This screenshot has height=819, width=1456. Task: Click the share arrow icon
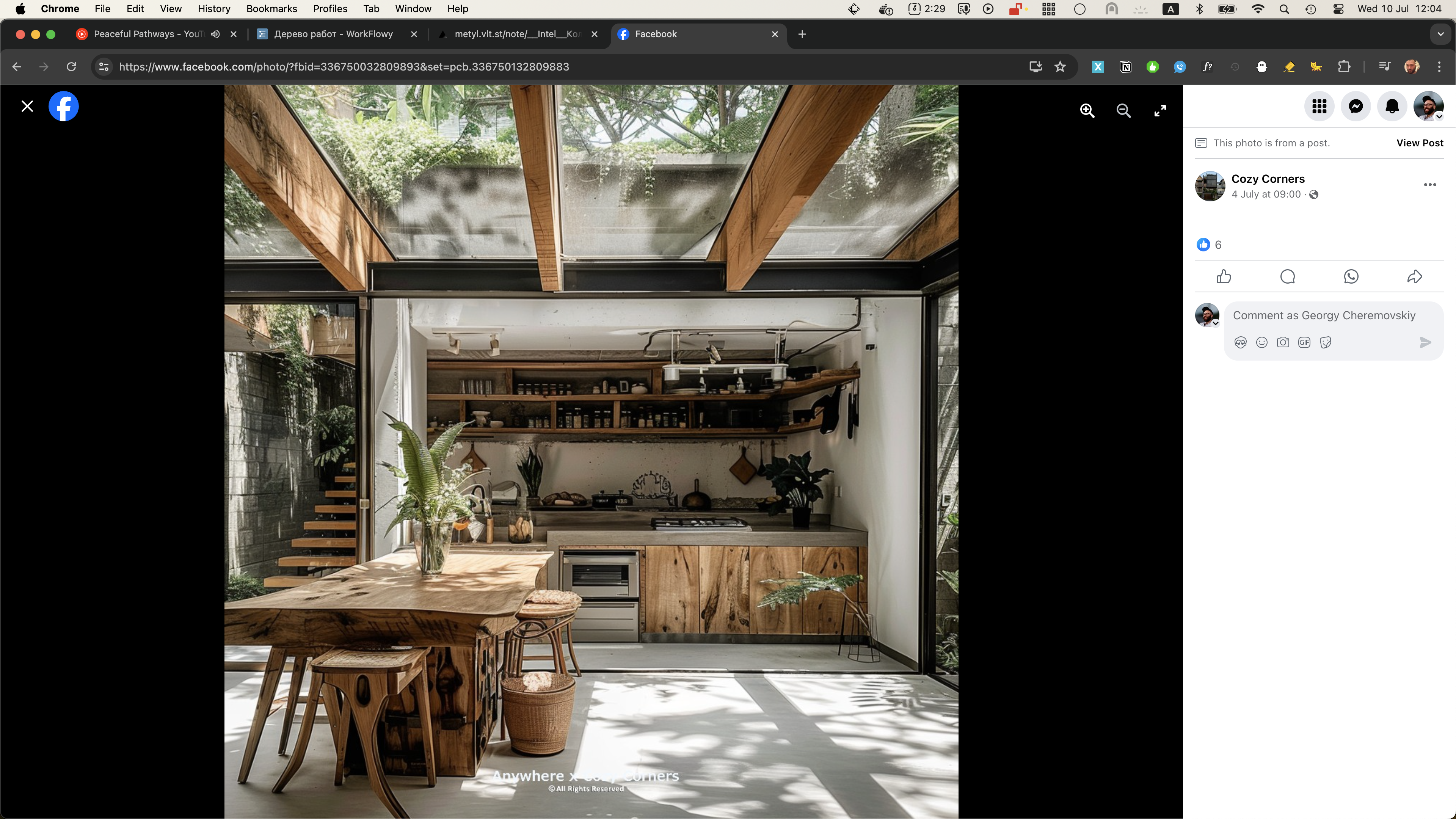[x=1414, y=276]
